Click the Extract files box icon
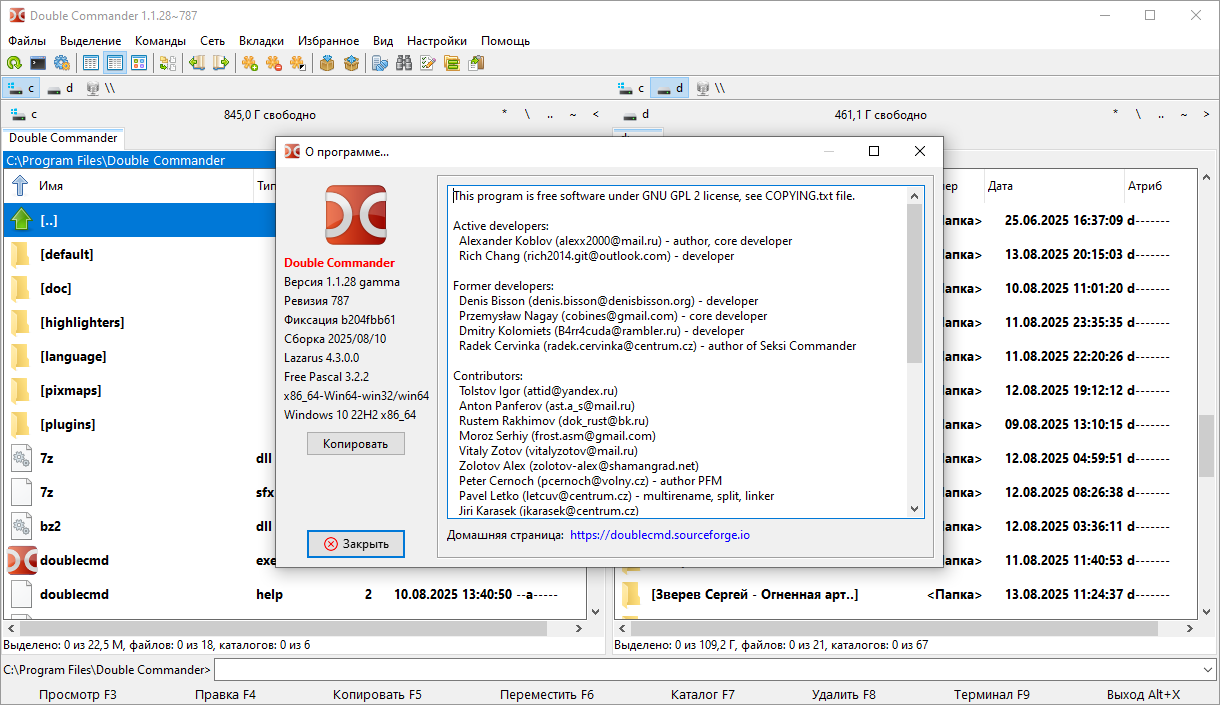1220x705 pixels. coord(350,63)
